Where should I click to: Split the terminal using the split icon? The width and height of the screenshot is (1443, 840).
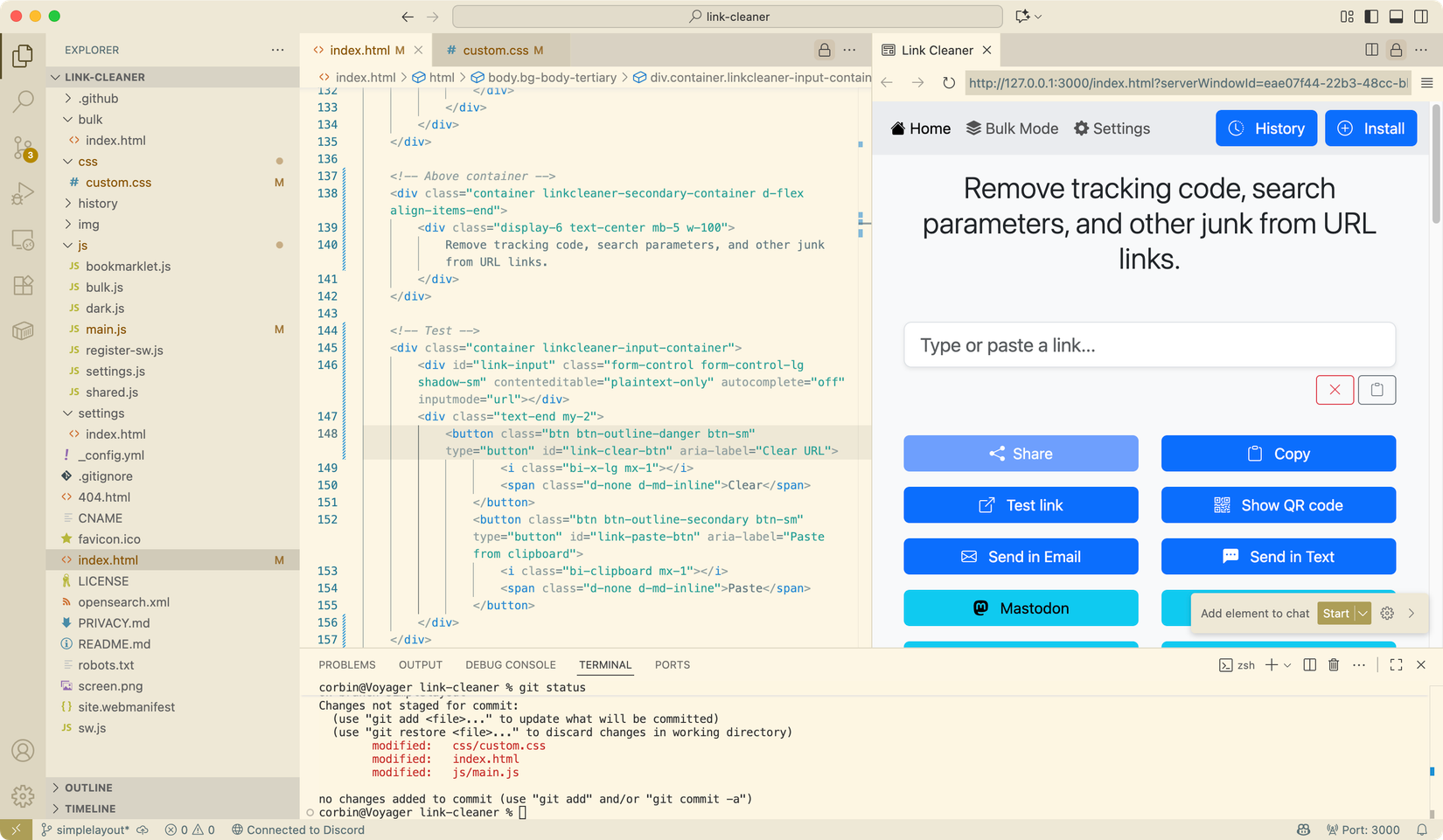click(1308, 664)
